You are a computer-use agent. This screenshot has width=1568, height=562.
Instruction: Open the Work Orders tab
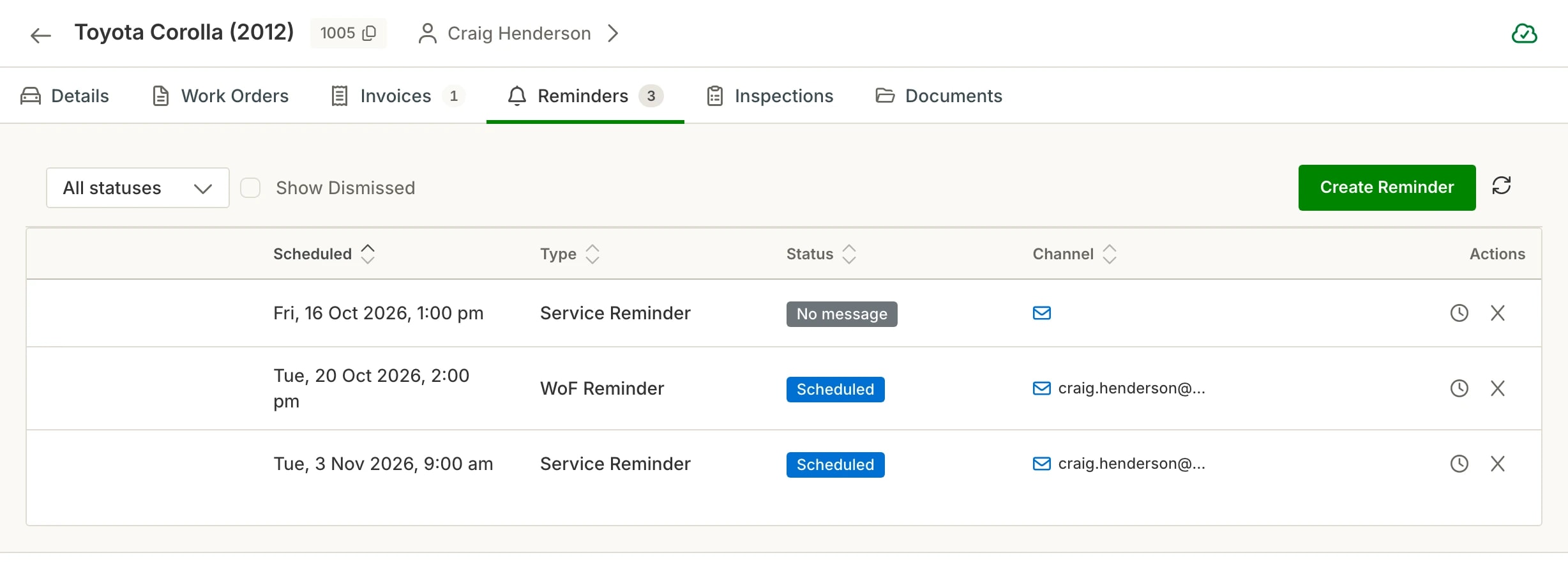pyautogui.click(x=220, y=96)
